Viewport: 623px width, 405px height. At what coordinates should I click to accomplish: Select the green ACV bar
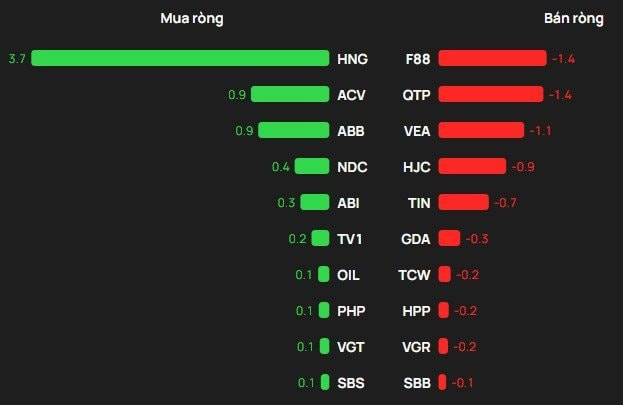pos(290,94)
